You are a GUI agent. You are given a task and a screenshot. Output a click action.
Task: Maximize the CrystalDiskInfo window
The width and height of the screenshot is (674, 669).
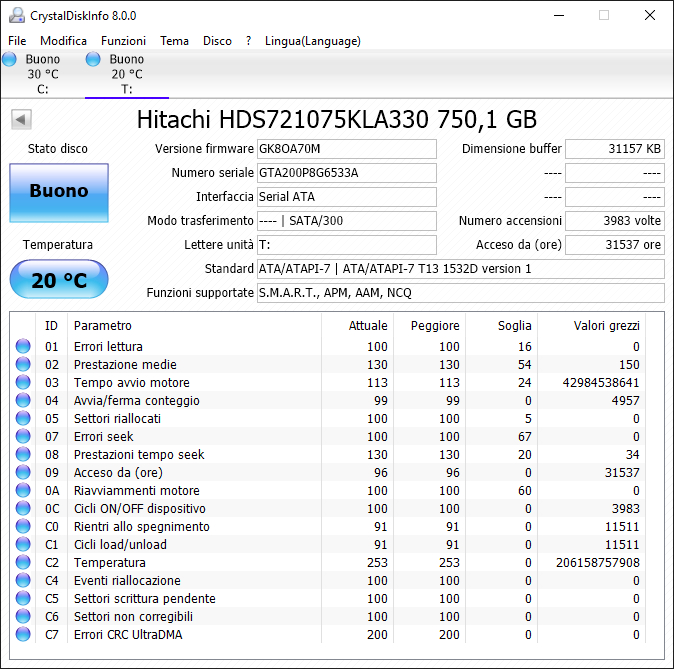pyautogui.click(x=604, y=15)
